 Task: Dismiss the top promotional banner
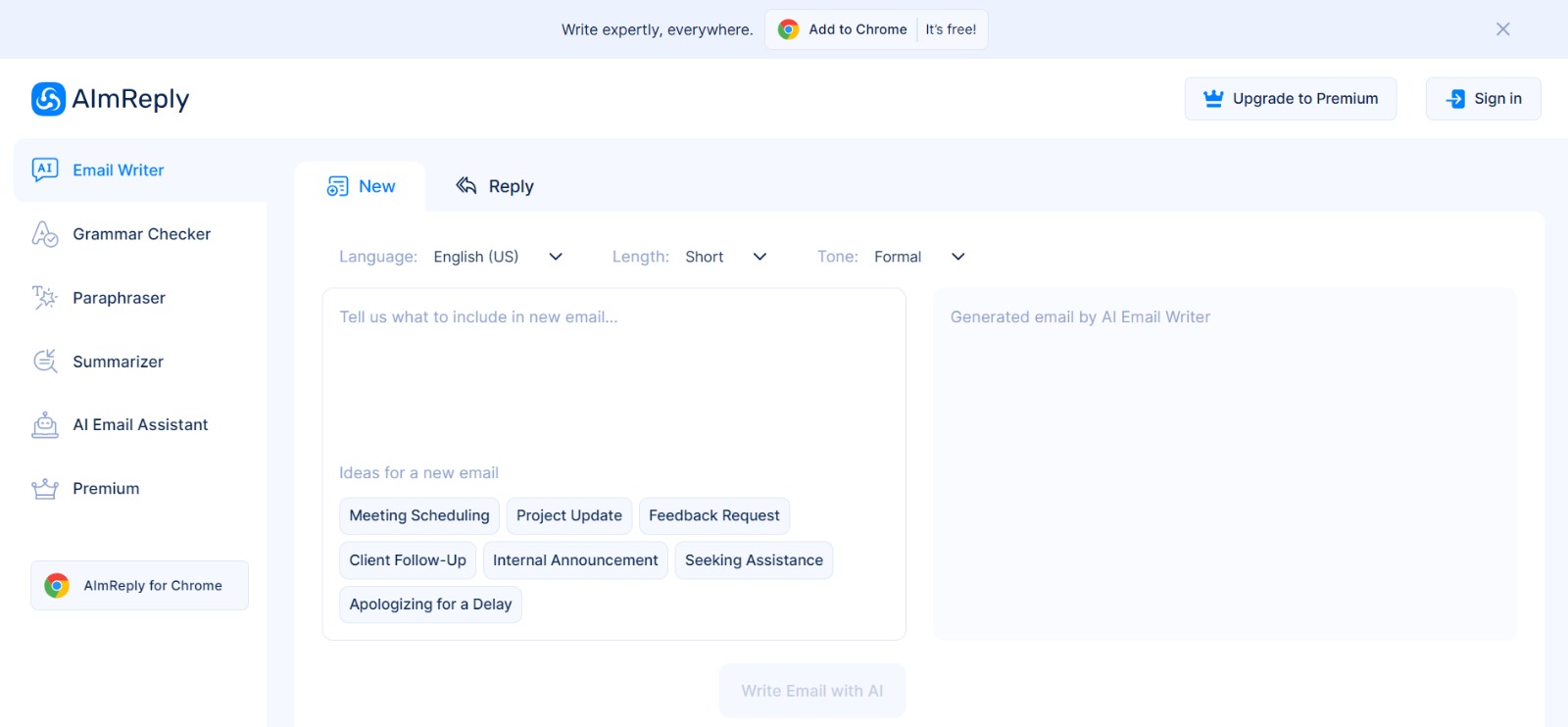1502,29
